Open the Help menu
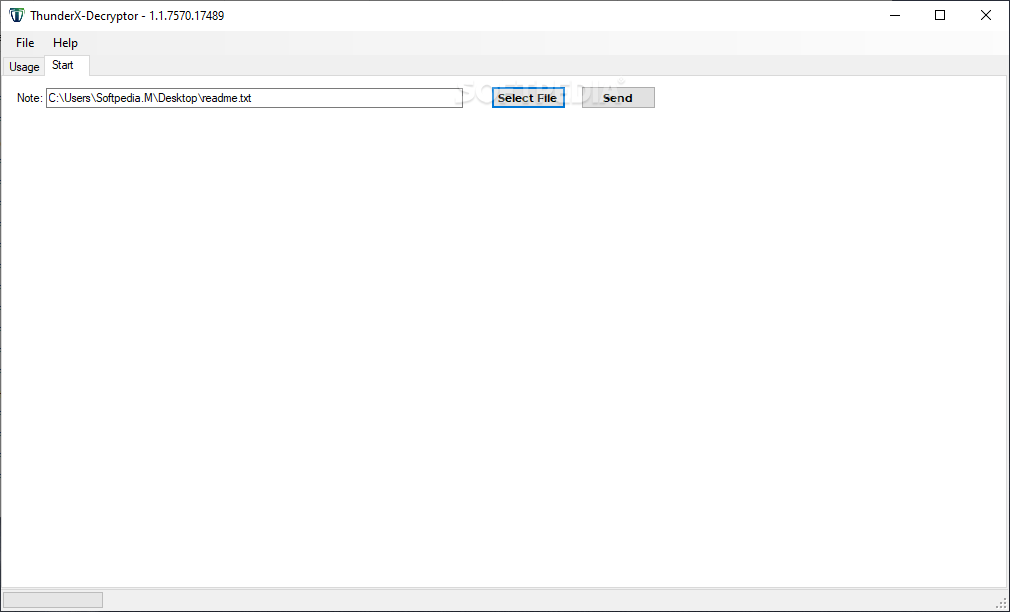This screenshot has width=1010, height=612. pos(65,43)
